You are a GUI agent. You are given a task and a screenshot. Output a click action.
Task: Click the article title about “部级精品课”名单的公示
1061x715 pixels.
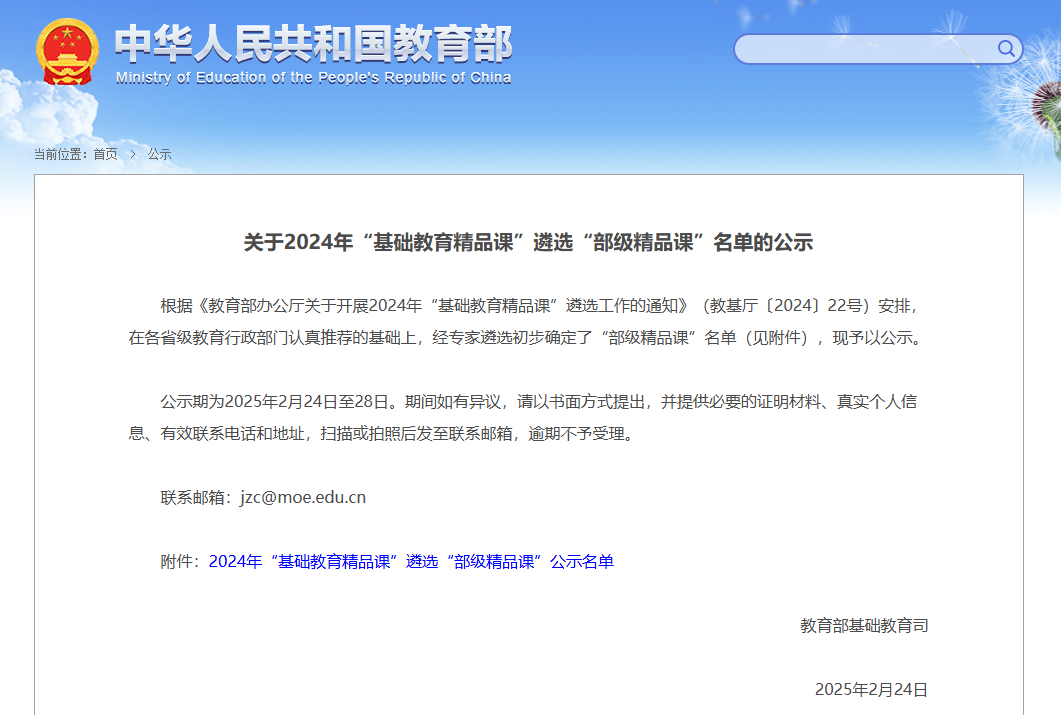(528, 242)
